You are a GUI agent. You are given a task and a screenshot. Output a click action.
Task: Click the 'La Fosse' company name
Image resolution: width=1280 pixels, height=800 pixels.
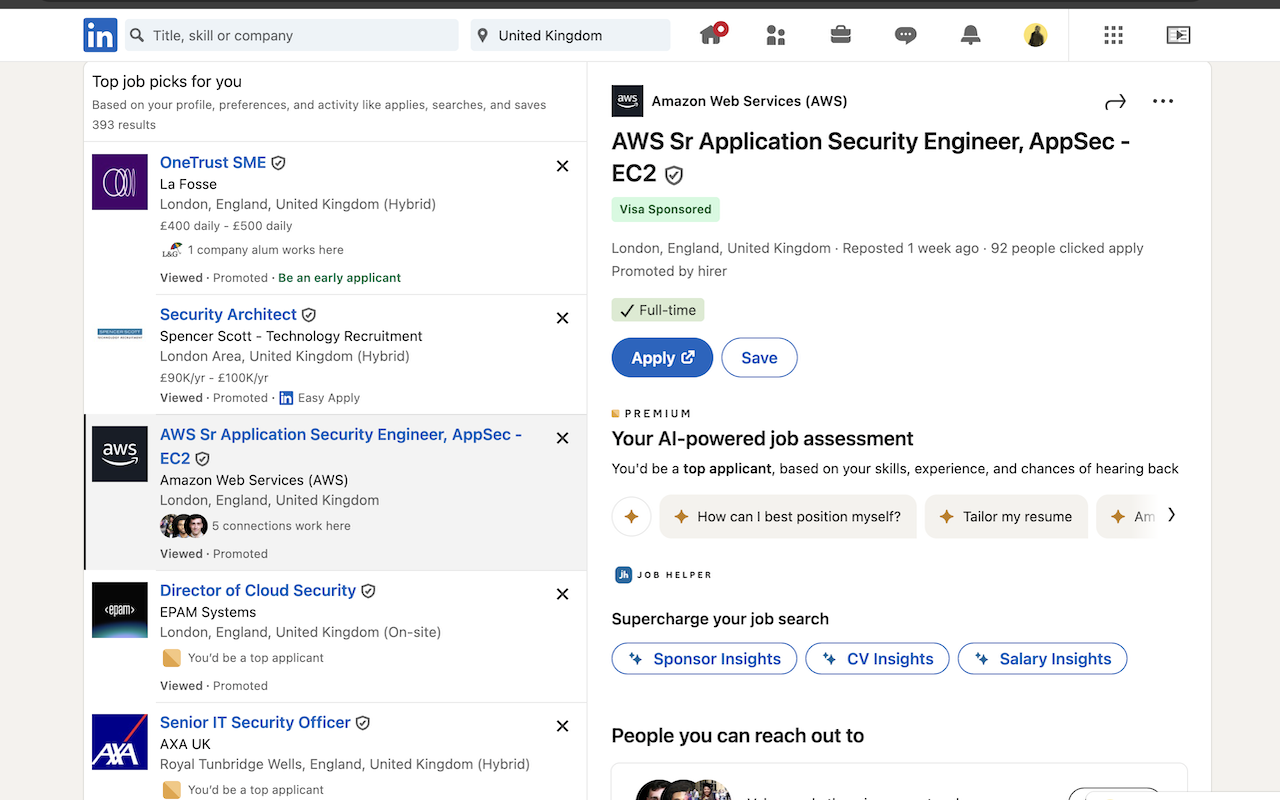pos(188,184)
